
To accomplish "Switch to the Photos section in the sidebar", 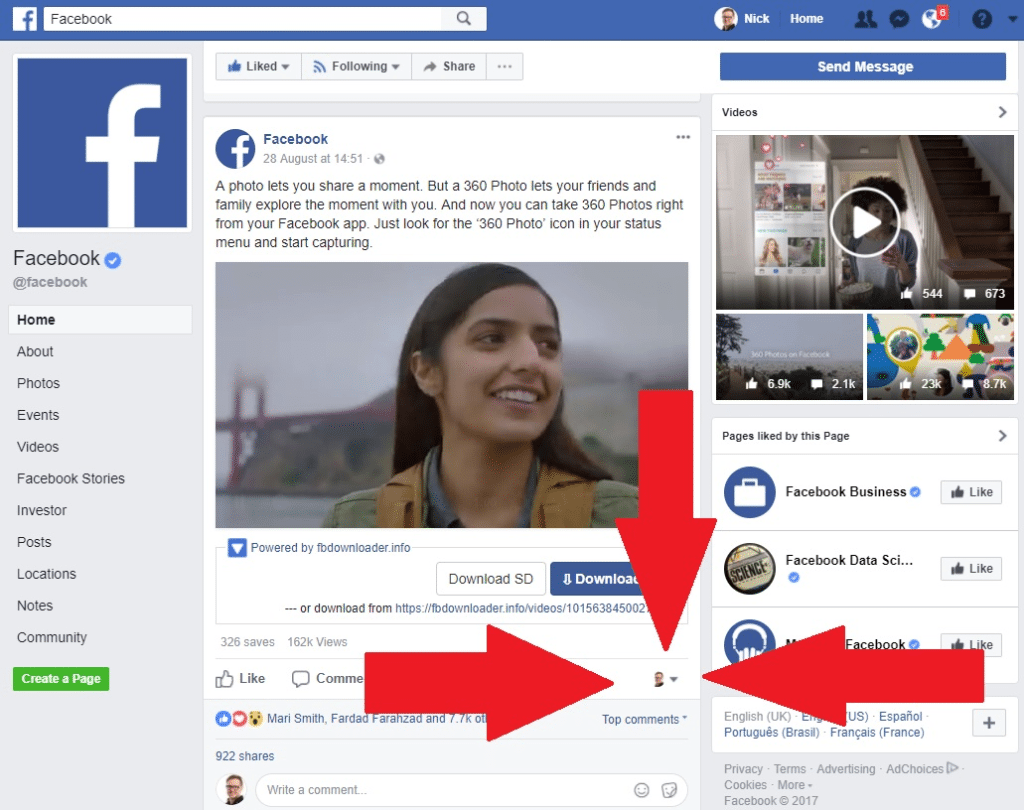I will [38, 383].
